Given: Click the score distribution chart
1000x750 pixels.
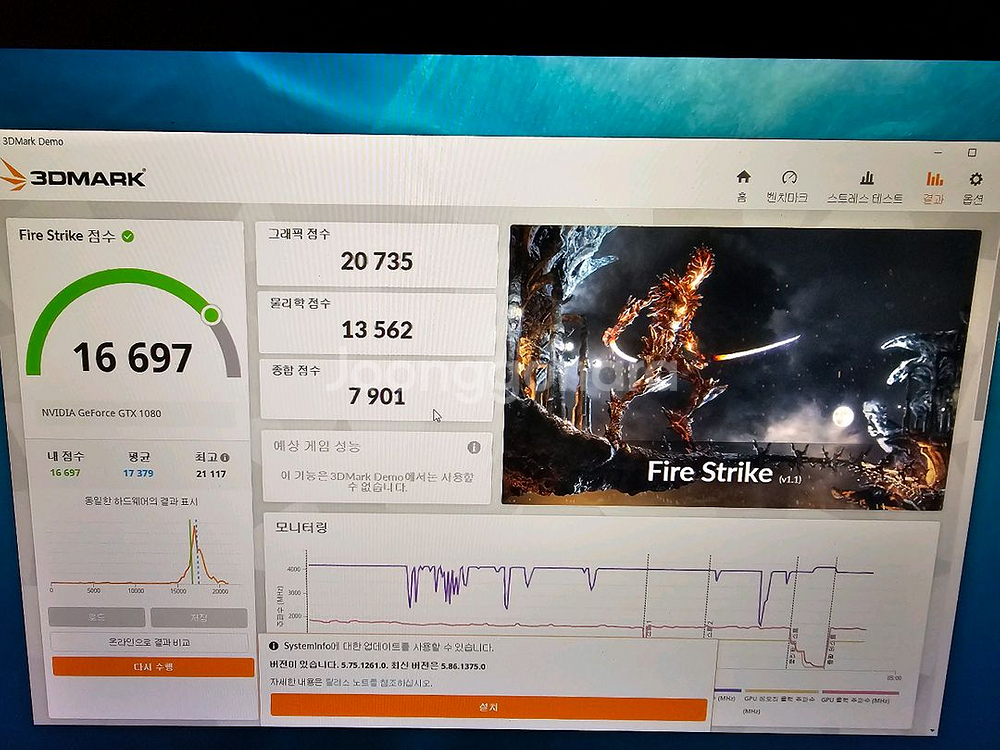Looking at the screenshot, I should coord(140,554).
